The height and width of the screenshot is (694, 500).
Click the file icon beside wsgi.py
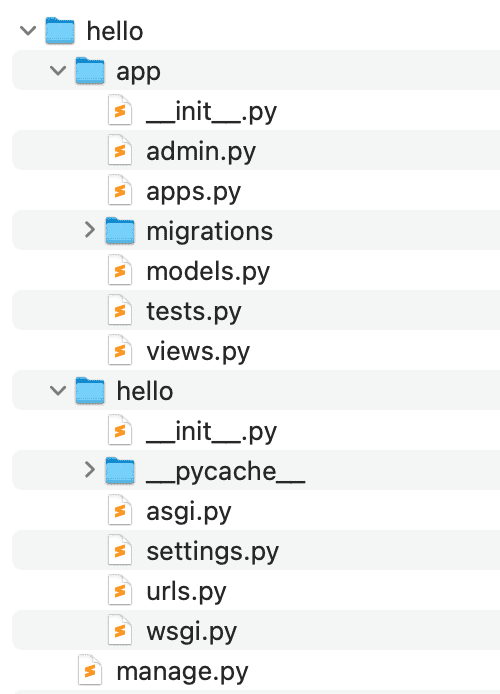point(120,630)
